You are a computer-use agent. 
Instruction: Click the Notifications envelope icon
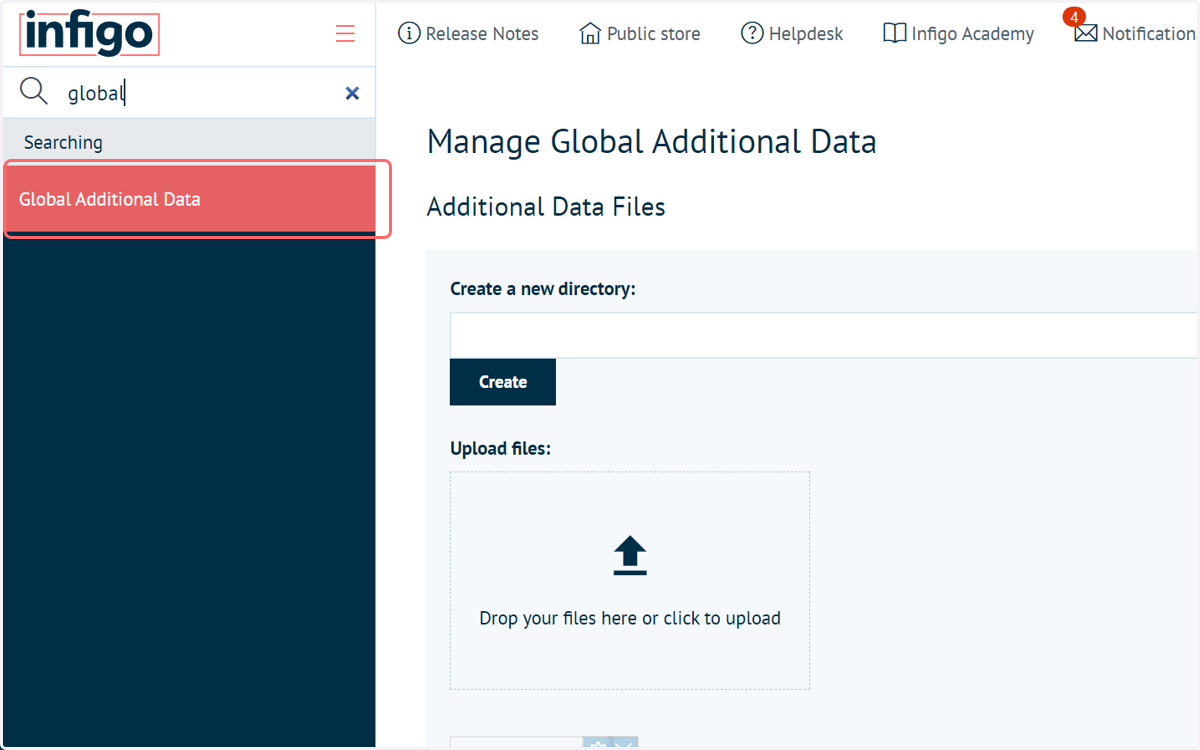point(1085,34)
